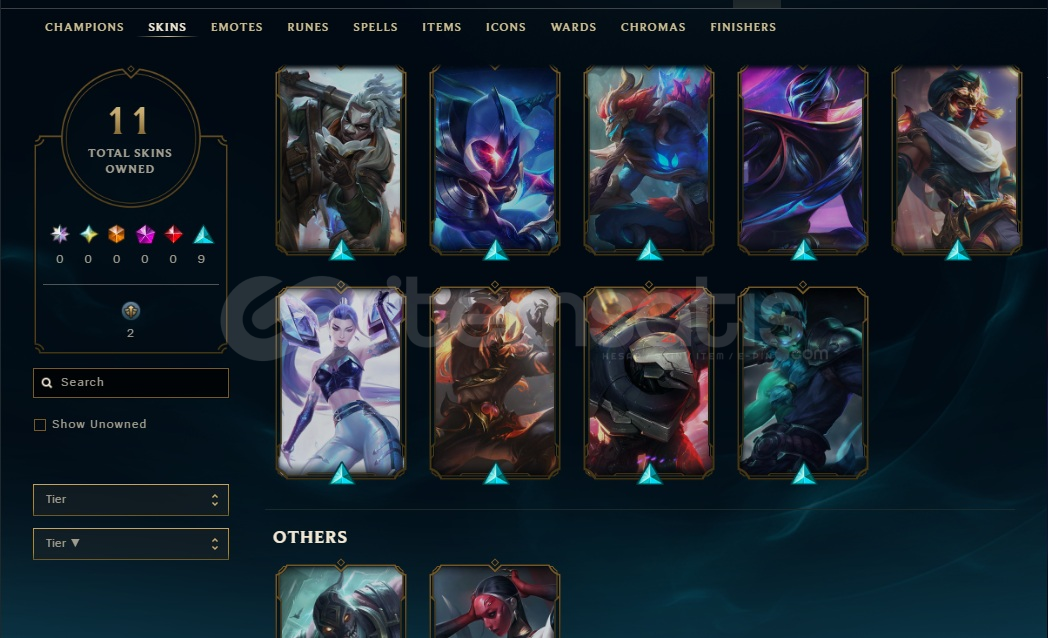Open the lower Tier sort dropdown
This screenshot has width=1048, height=638.
point(131,544)
